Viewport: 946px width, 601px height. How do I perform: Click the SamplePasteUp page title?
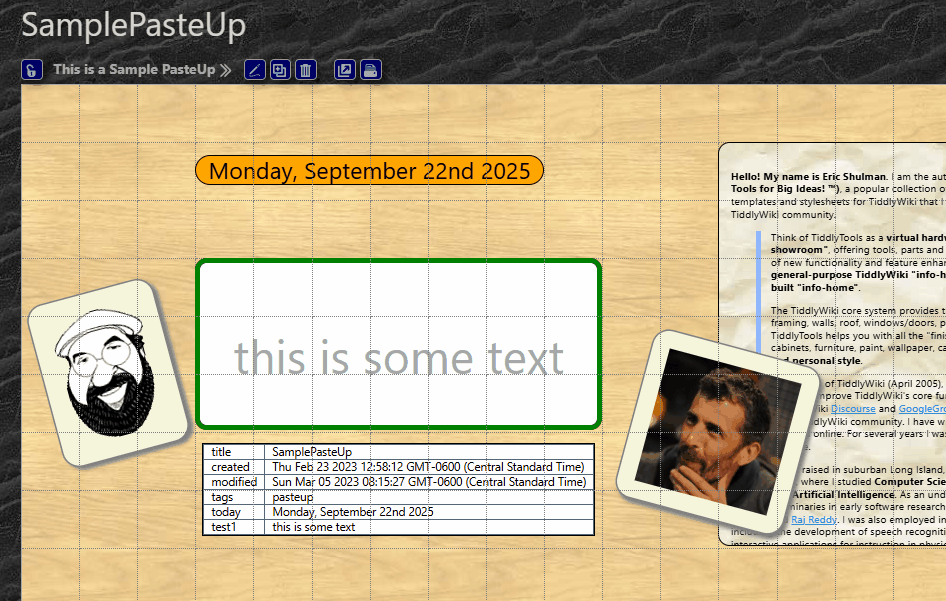point(133,26)
